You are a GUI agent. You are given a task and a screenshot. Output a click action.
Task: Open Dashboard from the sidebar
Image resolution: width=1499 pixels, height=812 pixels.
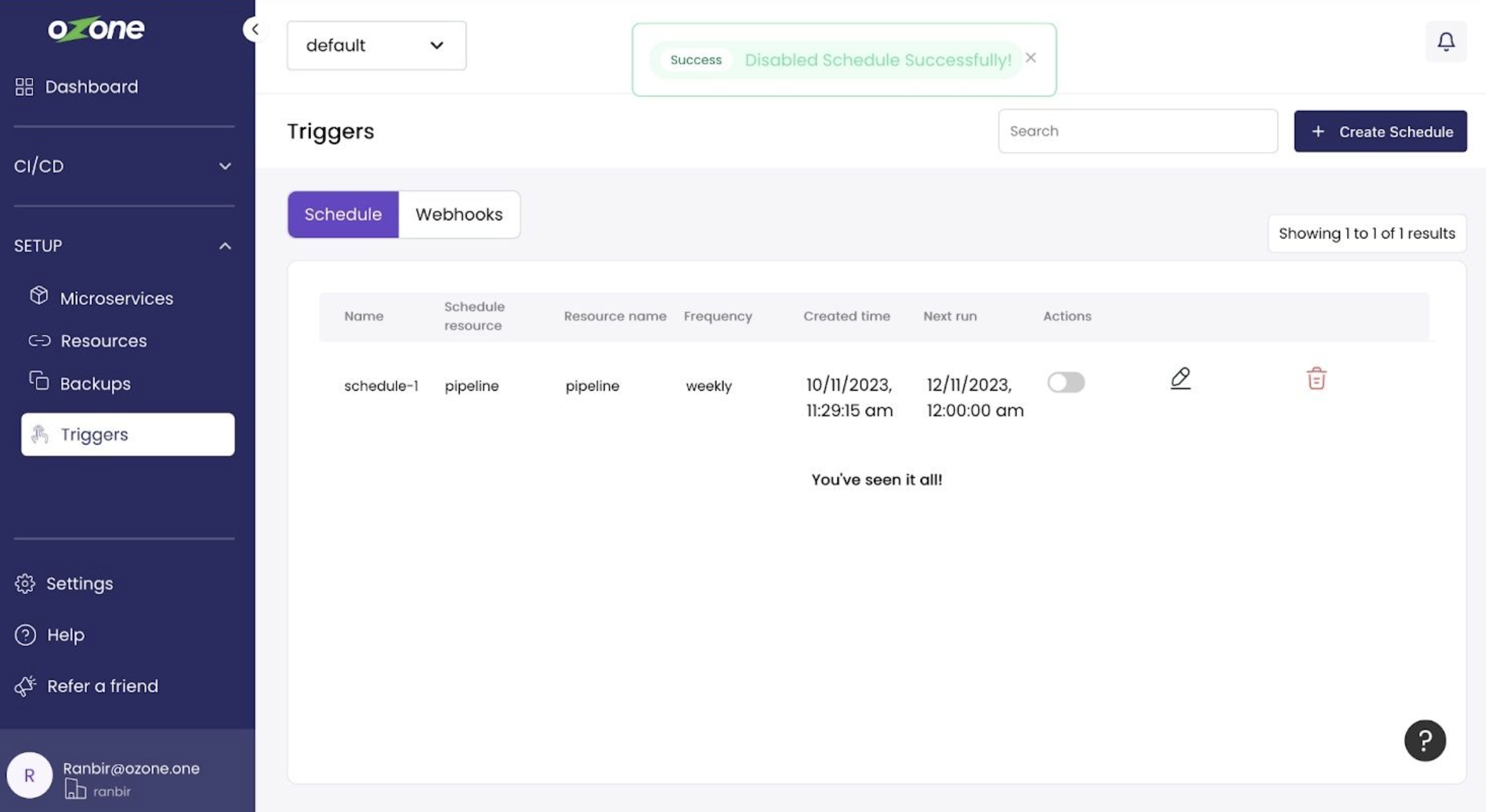click(x=91, y=87)
